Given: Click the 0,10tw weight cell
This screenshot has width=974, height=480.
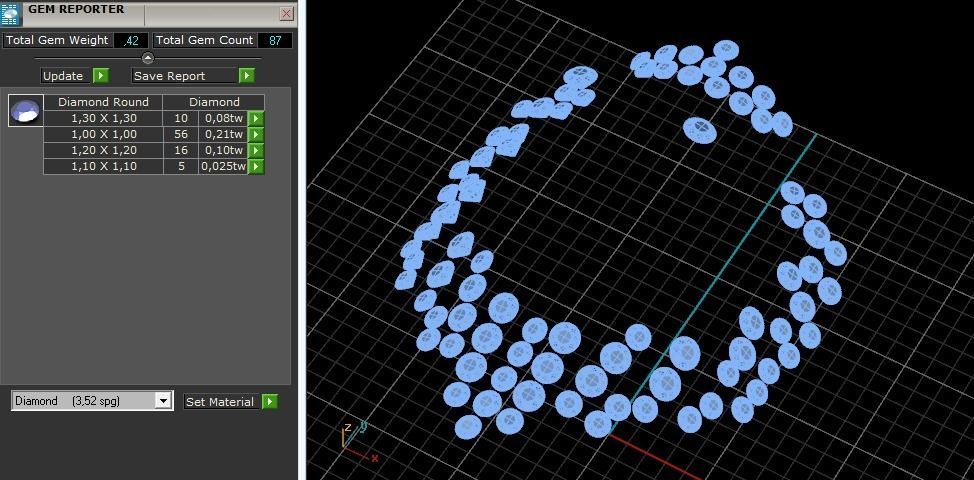Looking at the screenshot, I should click(224, 150).
